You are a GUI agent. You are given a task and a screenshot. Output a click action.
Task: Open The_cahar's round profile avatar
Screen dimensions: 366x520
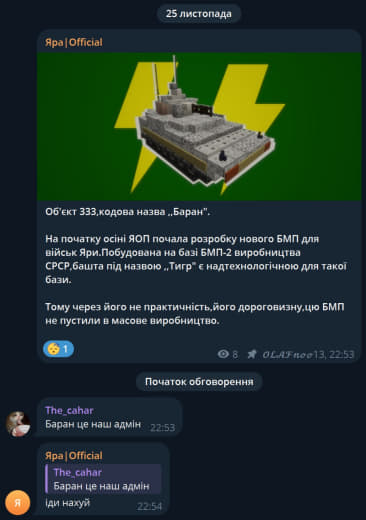click(x=18, y=424)
